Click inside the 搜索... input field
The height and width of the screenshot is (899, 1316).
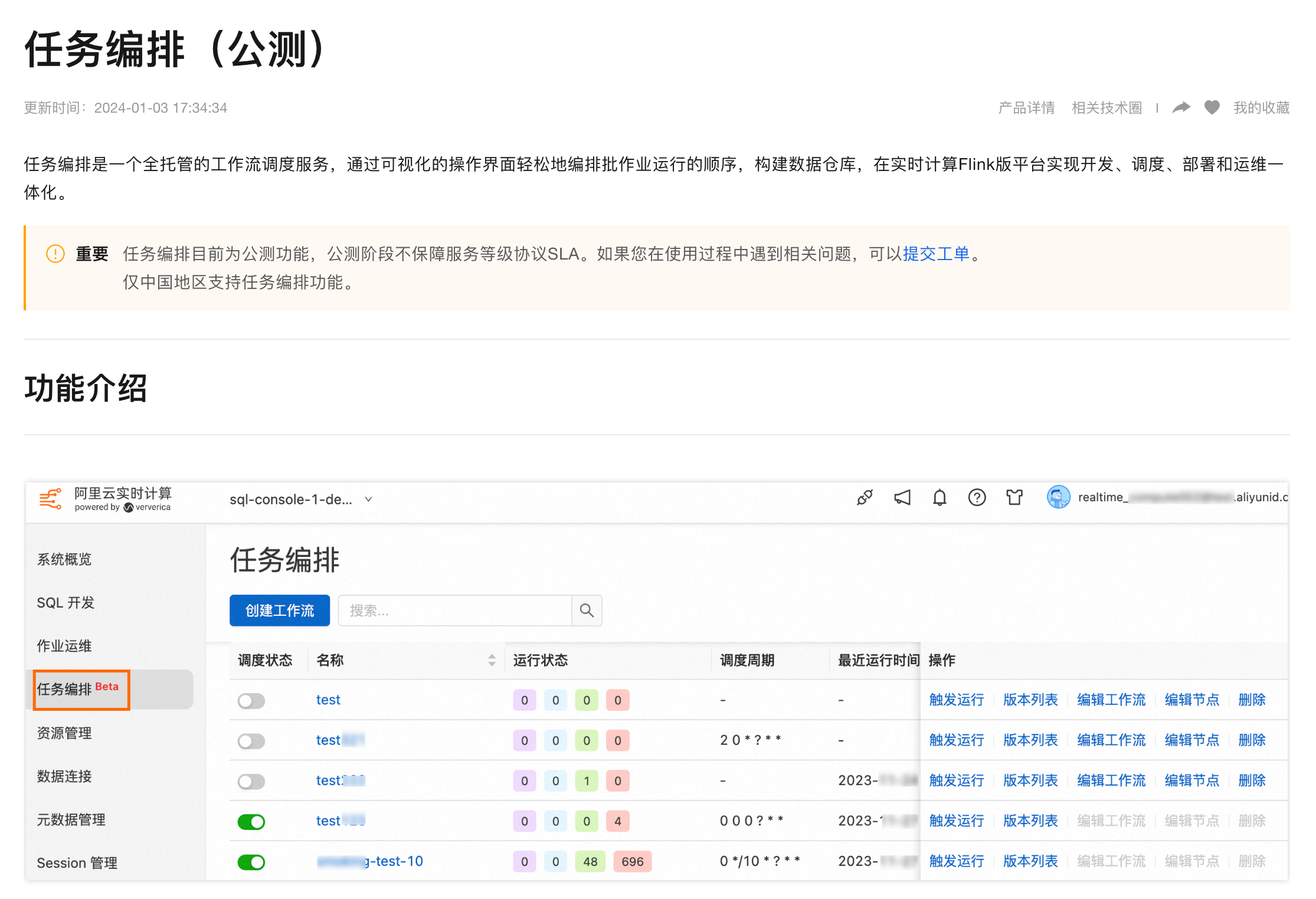click(454, 611)
